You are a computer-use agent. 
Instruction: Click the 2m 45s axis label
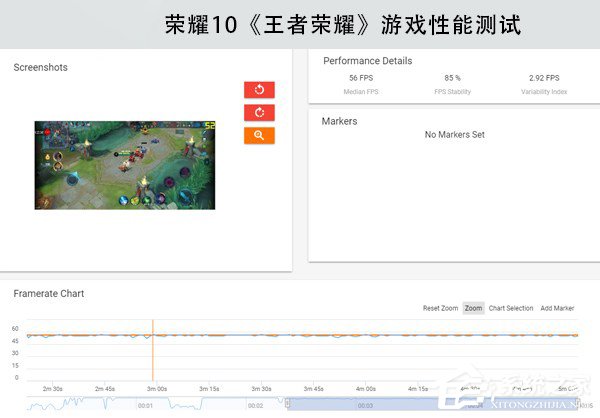pos(104,389)
